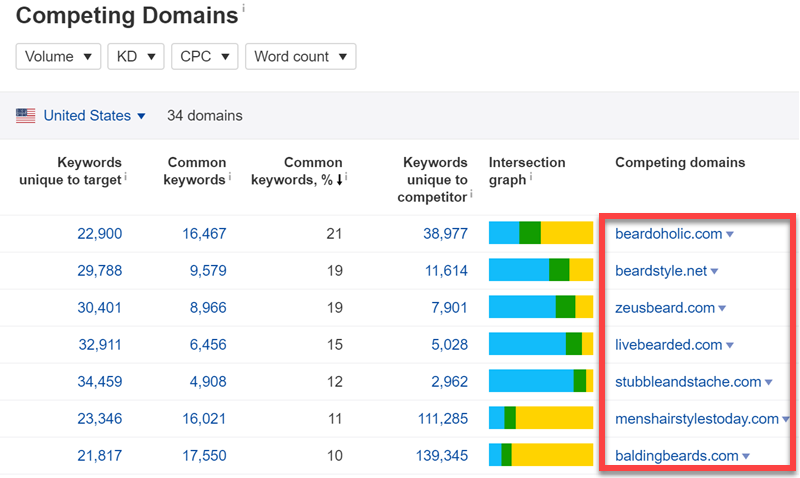
Task: Click intersection graph bar for zeusbeard.com
Action: click(541, 307)
